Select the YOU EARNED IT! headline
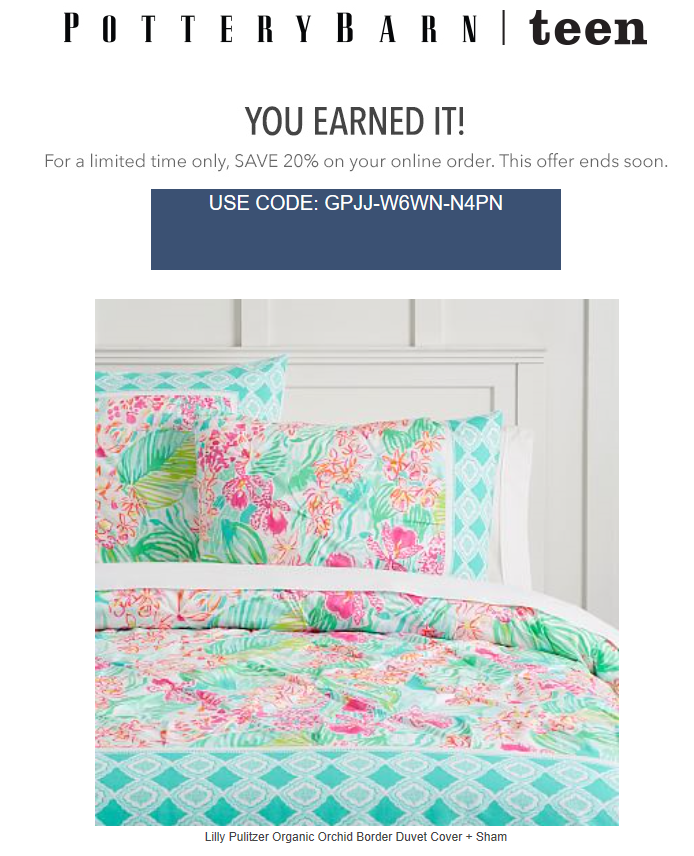694x856 pixels. click(x=355, y=121)
